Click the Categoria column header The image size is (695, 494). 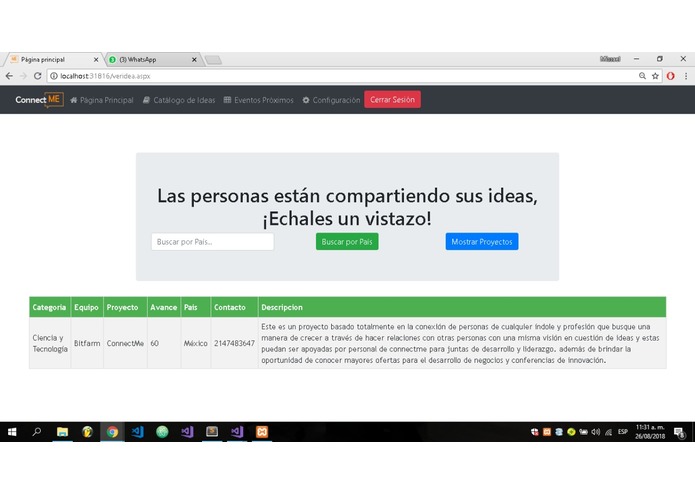point(49,307)
